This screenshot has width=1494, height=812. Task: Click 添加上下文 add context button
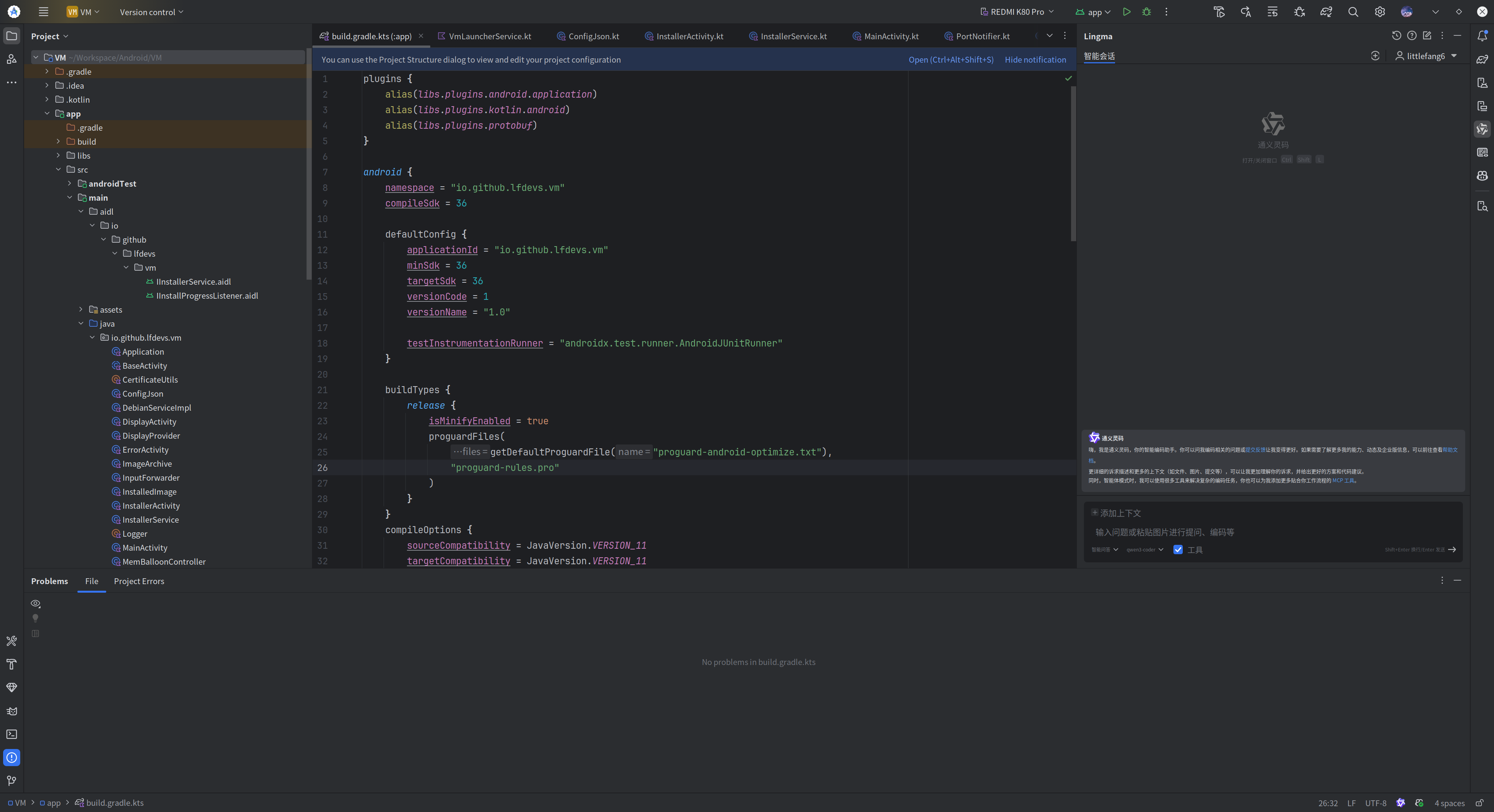point(1116,513)
